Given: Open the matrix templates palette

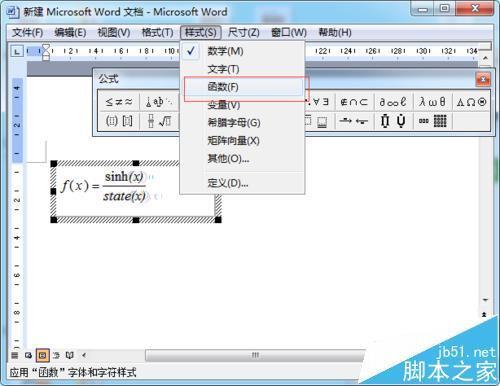Looking at the screenshot, I should coord(432,121).
